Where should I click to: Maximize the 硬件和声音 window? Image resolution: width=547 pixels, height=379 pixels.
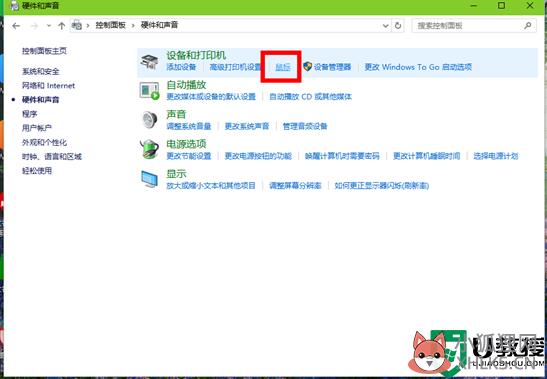(501, 6)
